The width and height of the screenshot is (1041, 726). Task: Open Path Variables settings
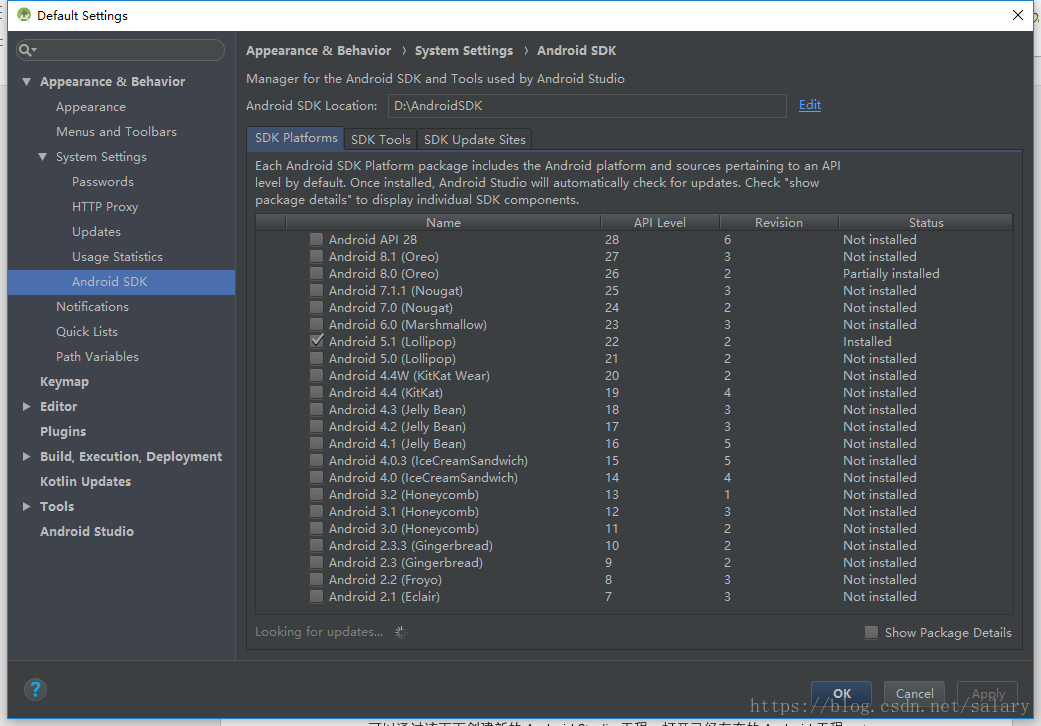click(98, 356)
